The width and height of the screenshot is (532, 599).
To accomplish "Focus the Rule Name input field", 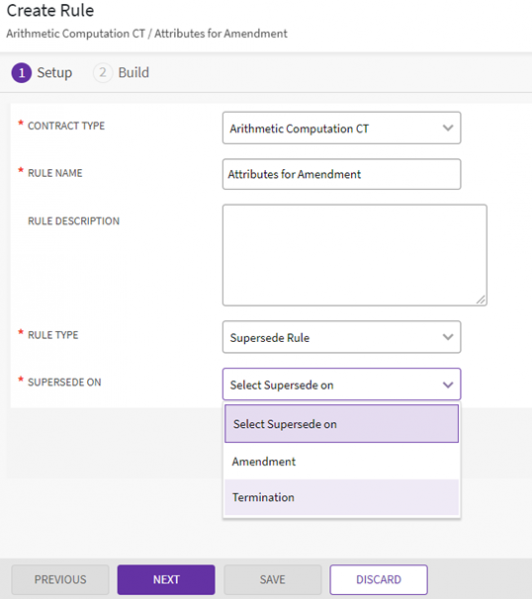I will coord(341,174).
